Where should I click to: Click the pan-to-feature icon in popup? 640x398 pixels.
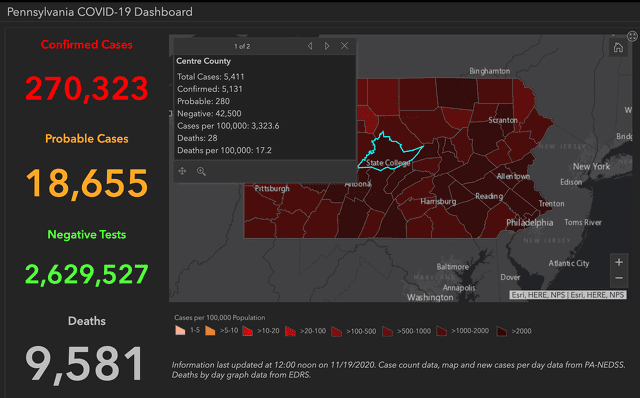[182, 171]
